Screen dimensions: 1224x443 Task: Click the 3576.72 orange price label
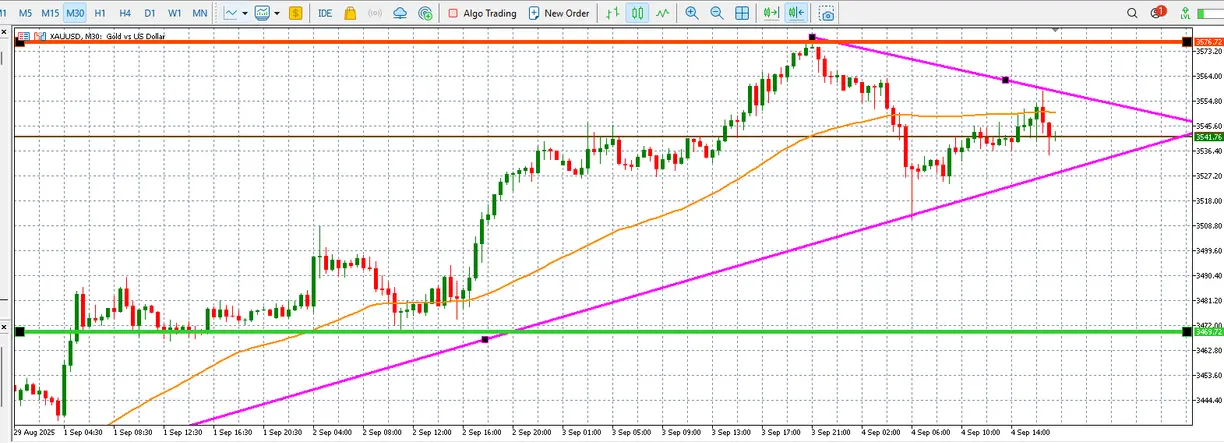coord(1208,42)
